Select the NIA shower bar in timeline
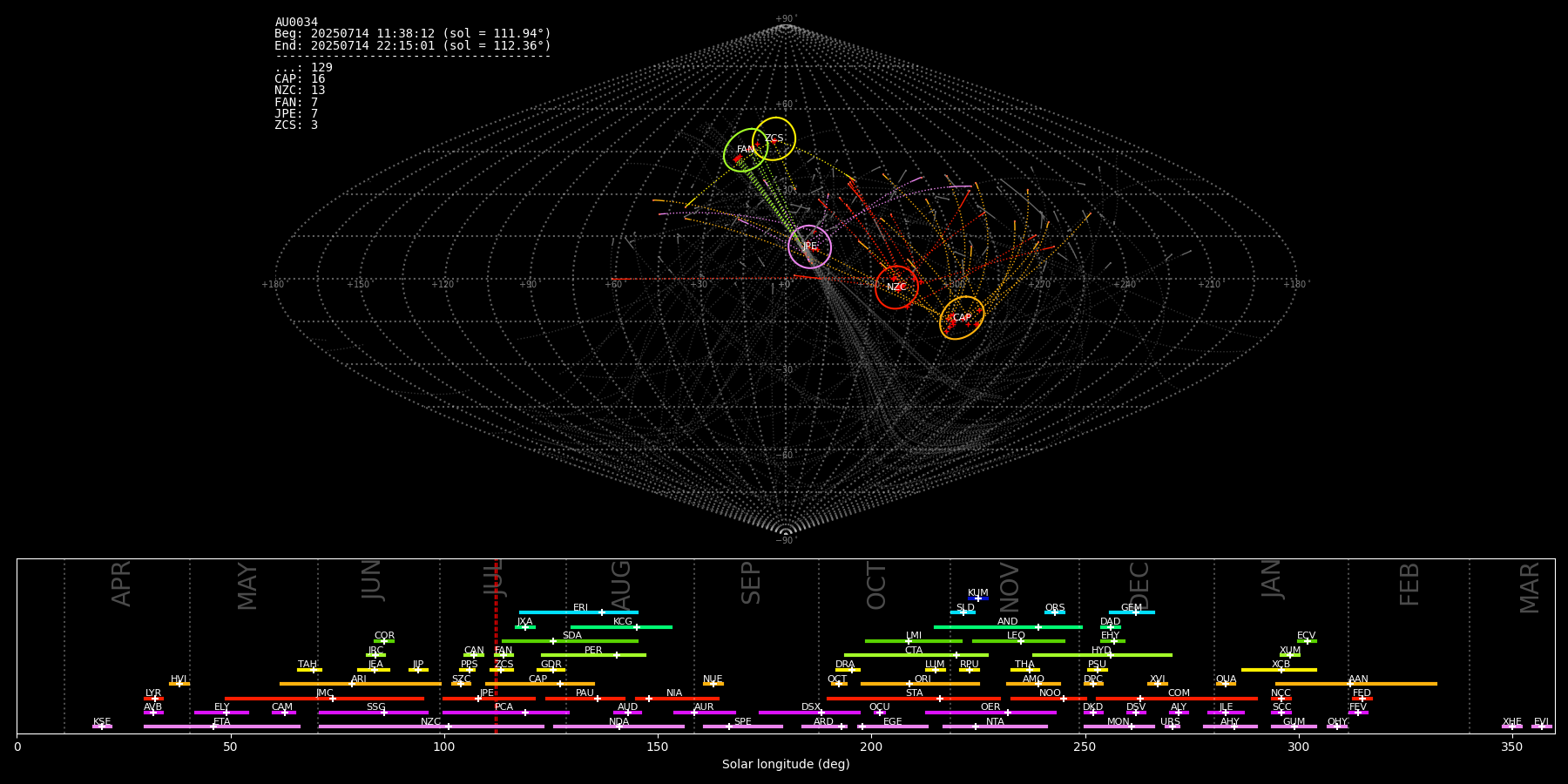 coord(677,699)
